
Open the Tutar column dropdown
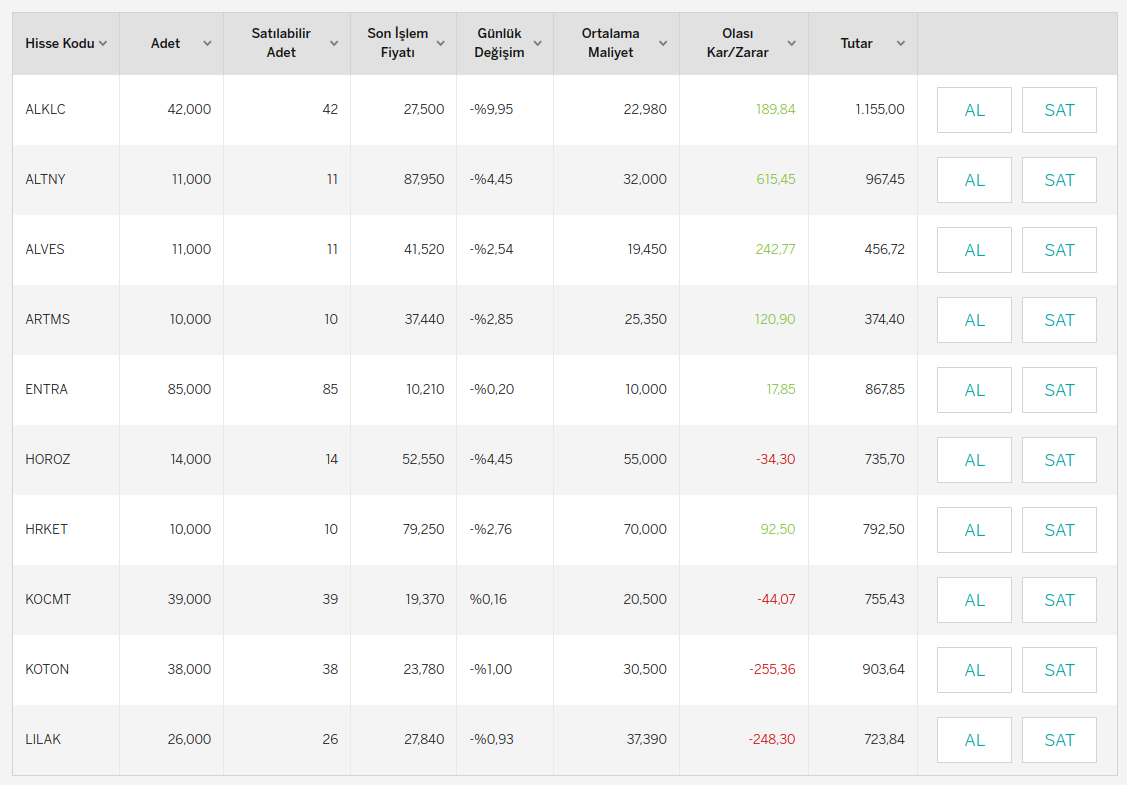901,43
